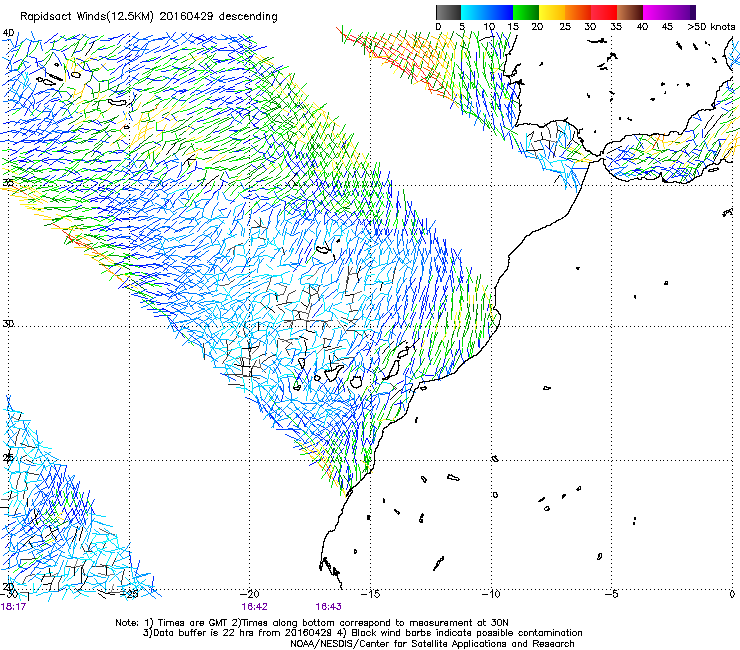740x650 pixels.
Task: Click the legend value "10" under color bar
Action: click(x=489, y=27)
